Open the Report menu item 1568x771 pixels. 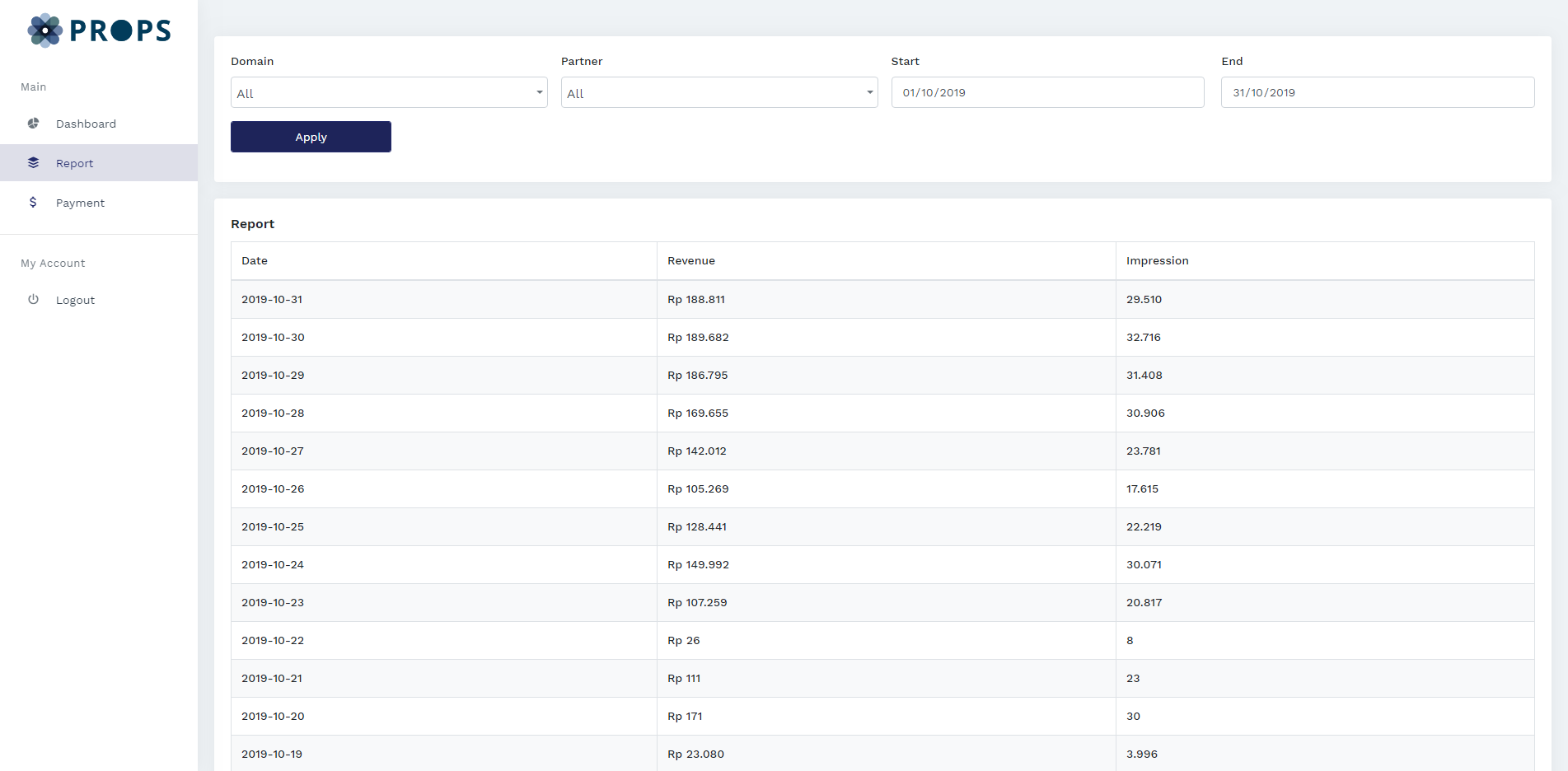(99, 163)
